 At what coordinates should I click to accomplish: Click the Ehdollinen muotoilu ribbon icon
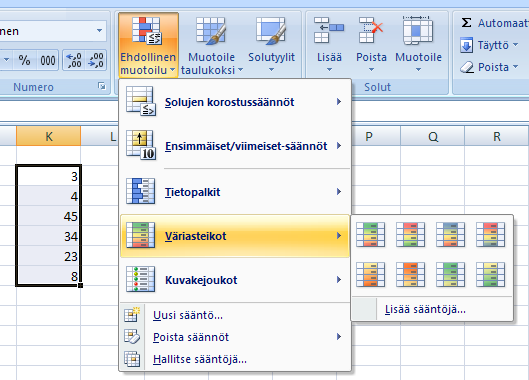click(x=148, y=45)
